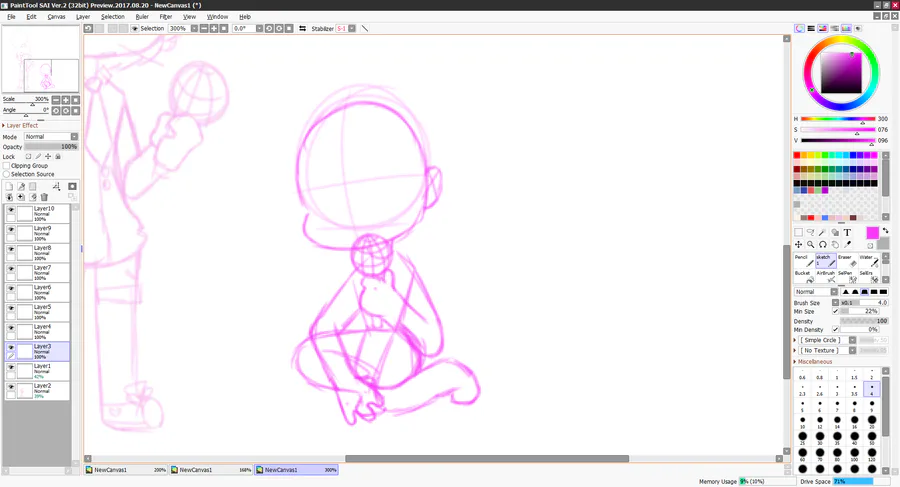Select the Text tool
Image resolution: width=900 pixels, height=487 pixels.
847,233
